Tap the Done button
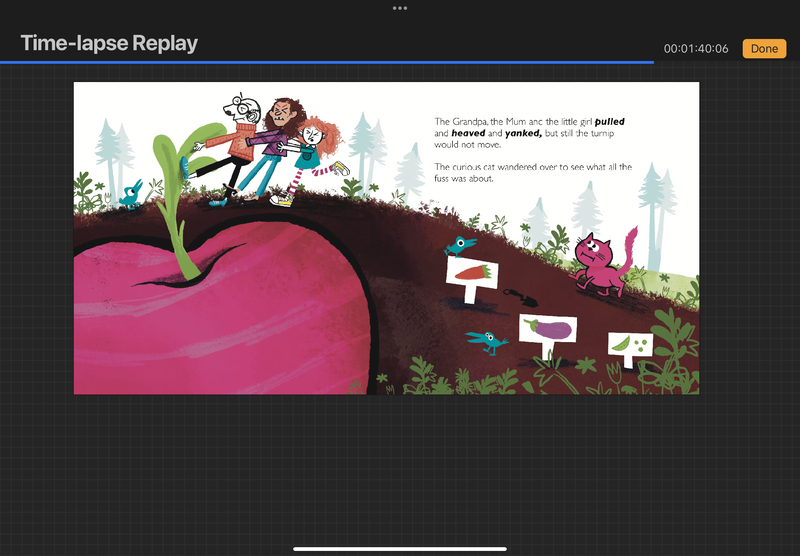The height and width of the screenshot is (556, 800). pos(764,48)
